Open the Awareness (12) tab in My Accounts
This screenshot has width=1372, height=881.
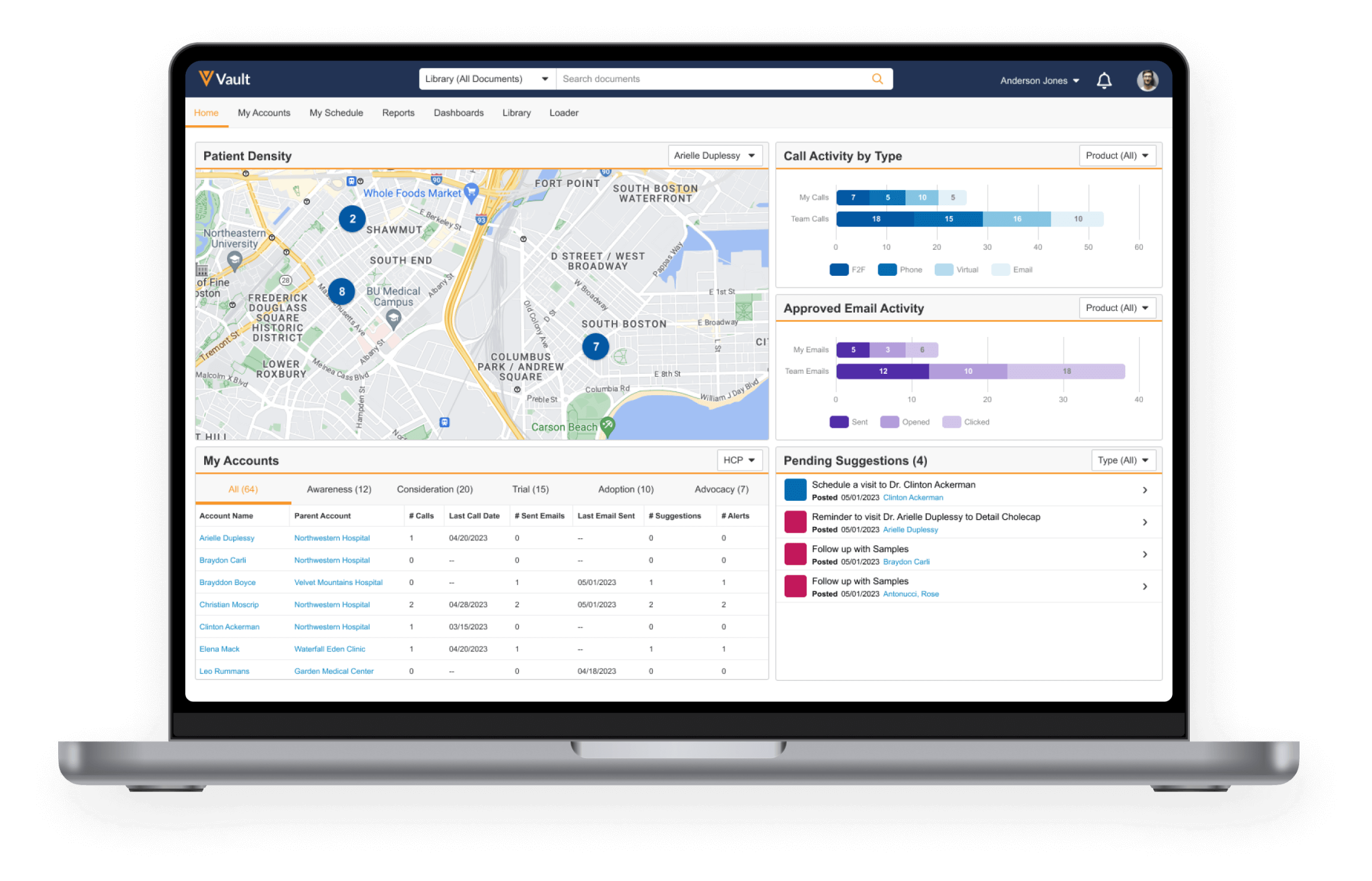click(x=338, y=489)
